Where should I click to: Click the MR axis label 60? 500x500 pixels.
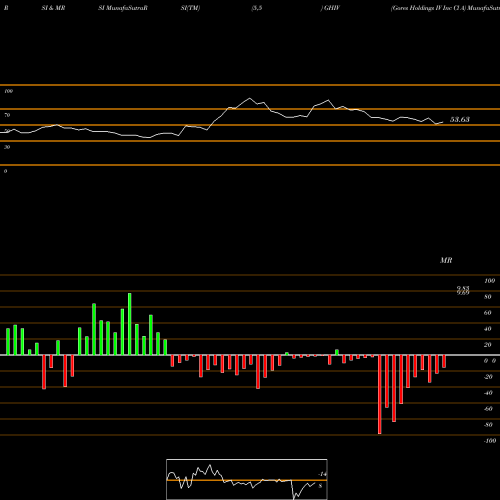488,313
